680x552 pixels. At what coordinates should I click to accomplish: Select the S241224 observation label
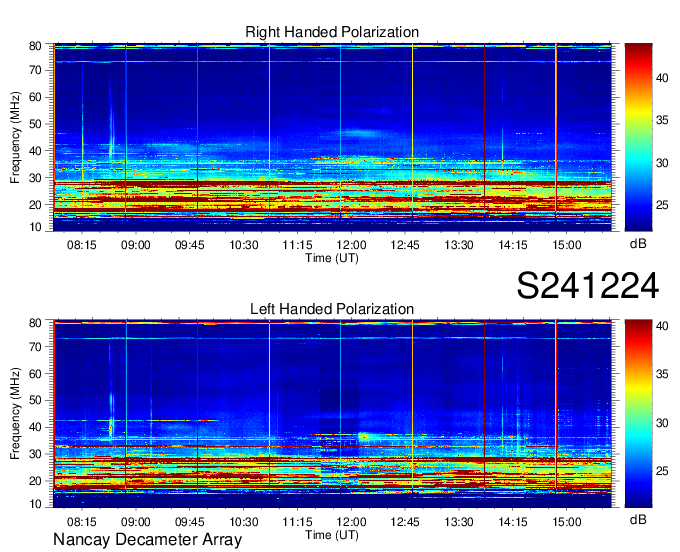[x=588, y=286]
